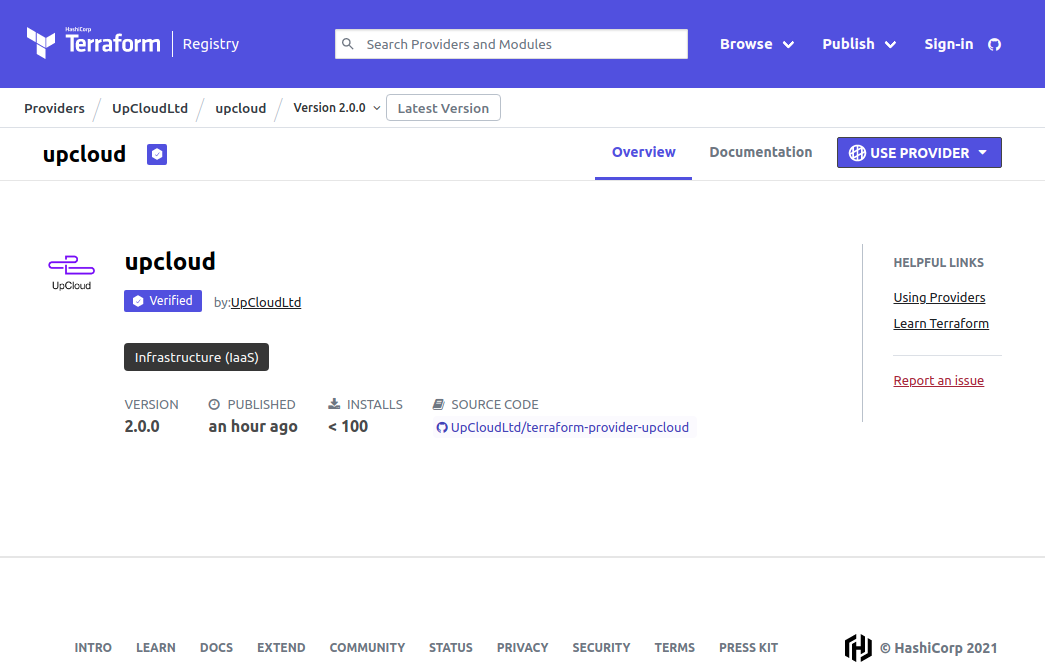Open the Using Providers helpful link
1045x671 pixels.
tap(939, 297)
